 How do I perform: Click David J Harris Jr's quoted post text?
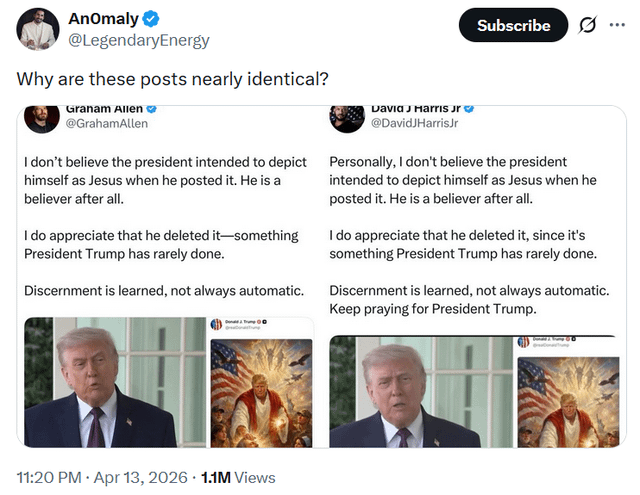470,234
